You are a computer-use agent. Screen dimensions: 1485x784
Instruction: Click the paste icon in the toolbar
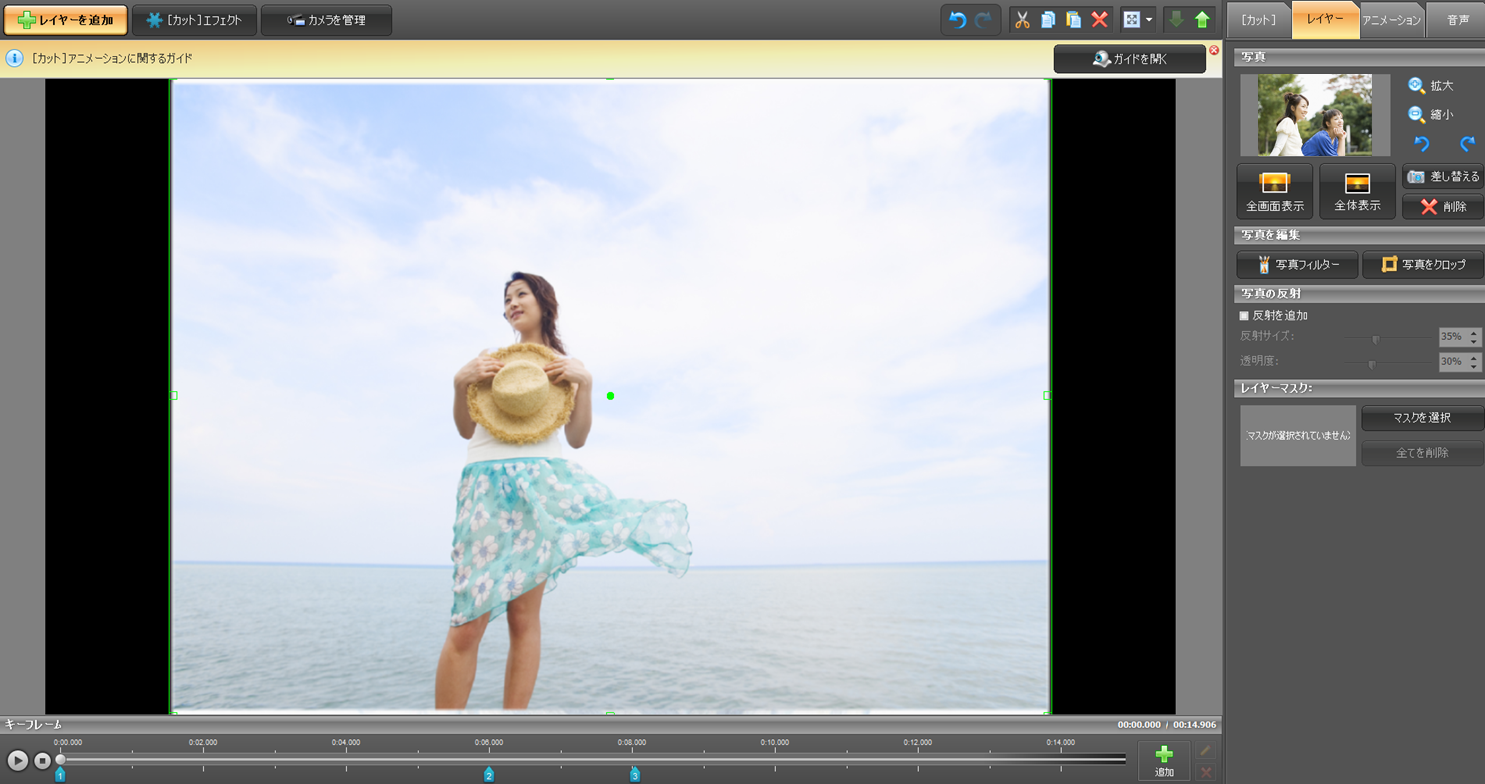coord(1074,20)
